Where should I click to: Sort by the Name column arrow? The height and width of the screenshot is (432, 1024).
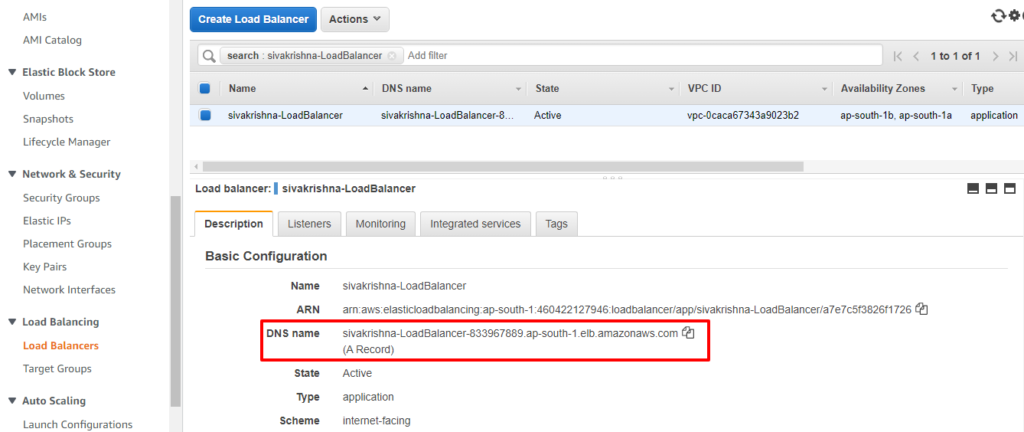pos(364,89)
